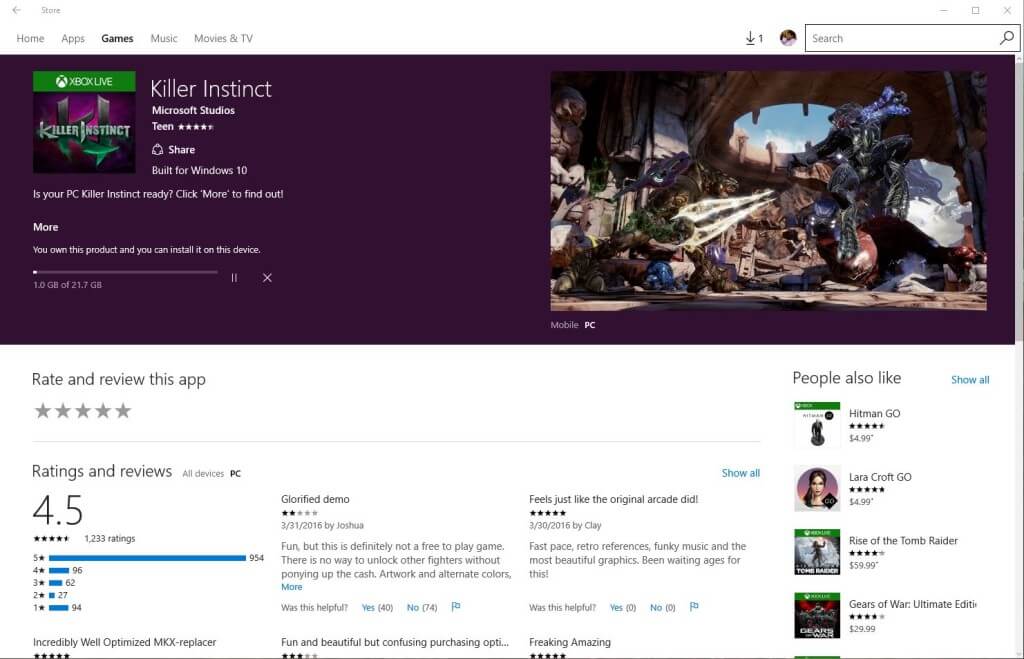Open the user account avatar
The height and width of the screenshot is (659, 1024).
(x=788, y=38)
